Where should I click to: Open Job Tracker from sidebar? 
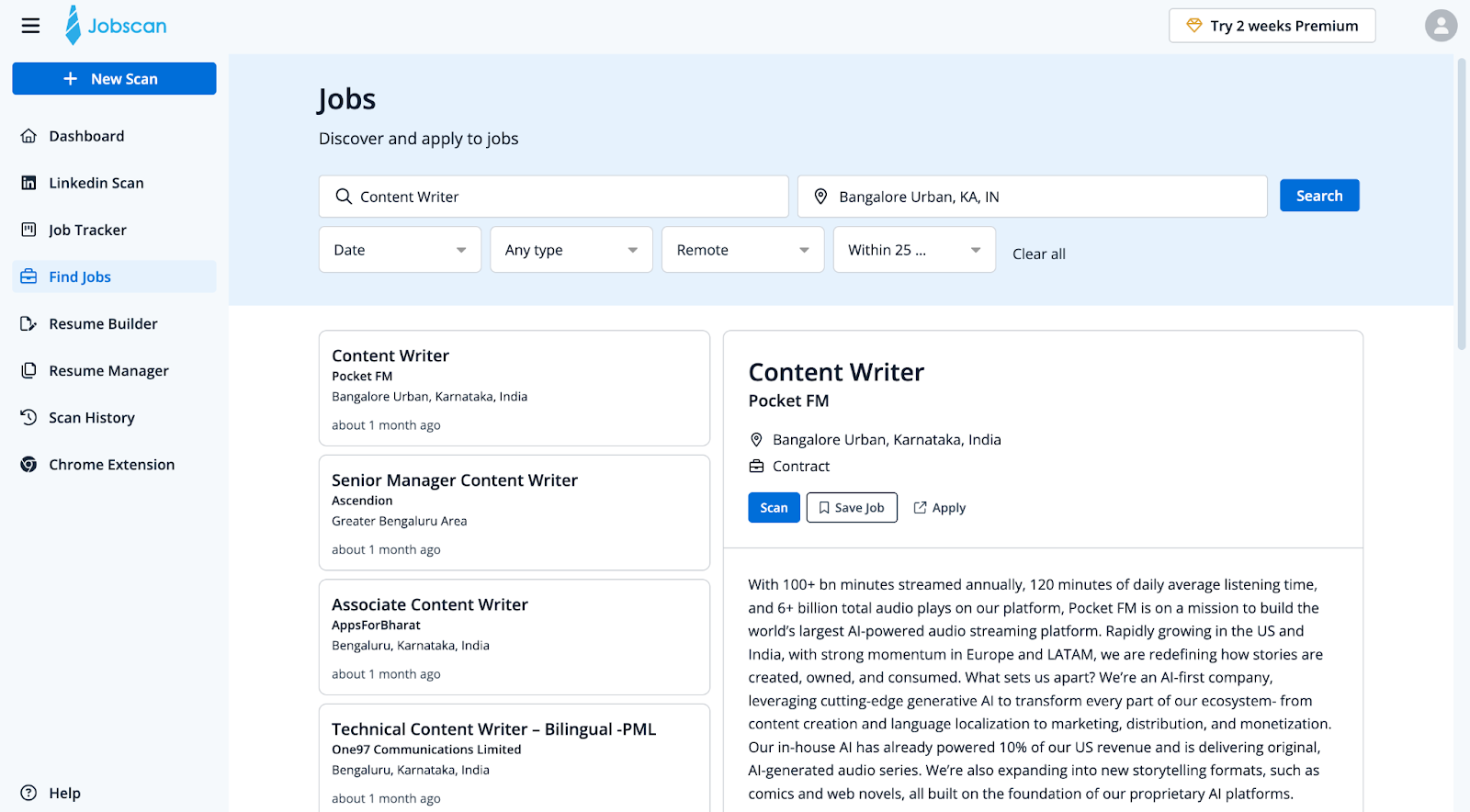87,230
